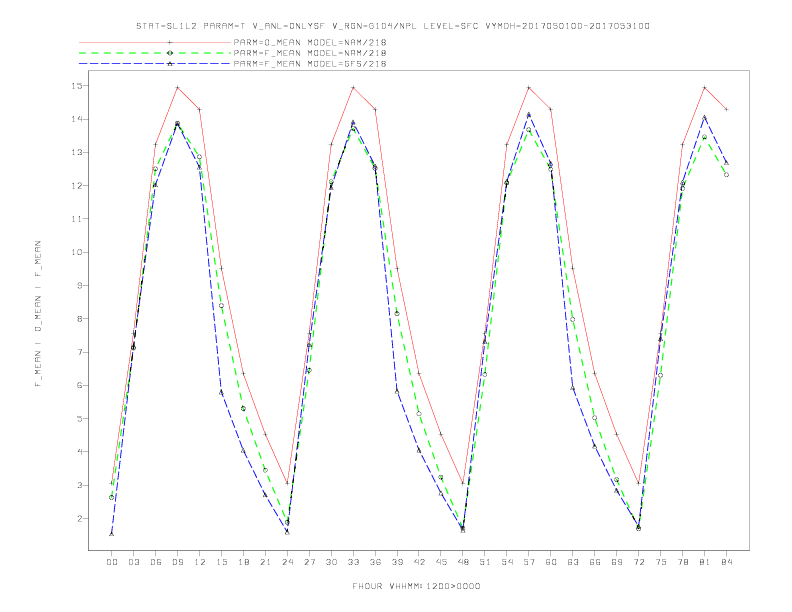792x612 pixels.
Task: Click the green dashed legend line sample
Action: click(155, 53)
